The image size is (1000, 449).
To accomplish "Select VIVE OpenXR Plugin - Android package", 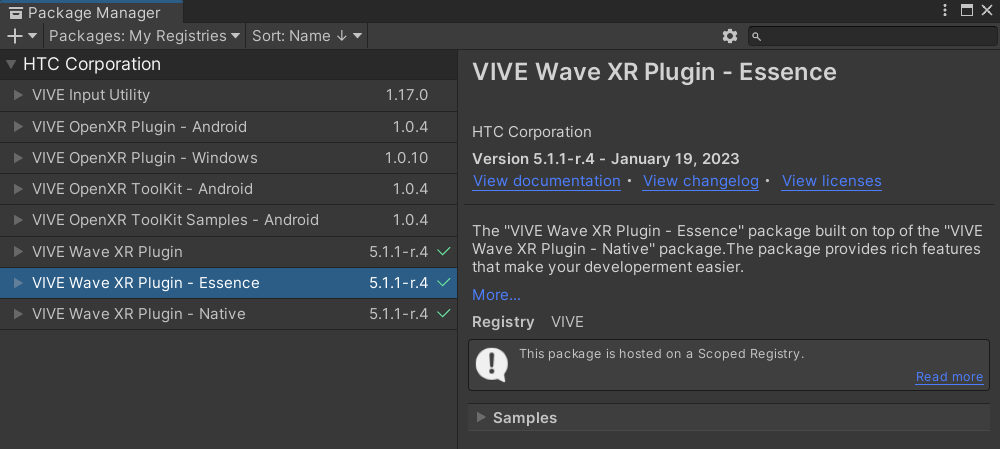I will pos(228,127).
